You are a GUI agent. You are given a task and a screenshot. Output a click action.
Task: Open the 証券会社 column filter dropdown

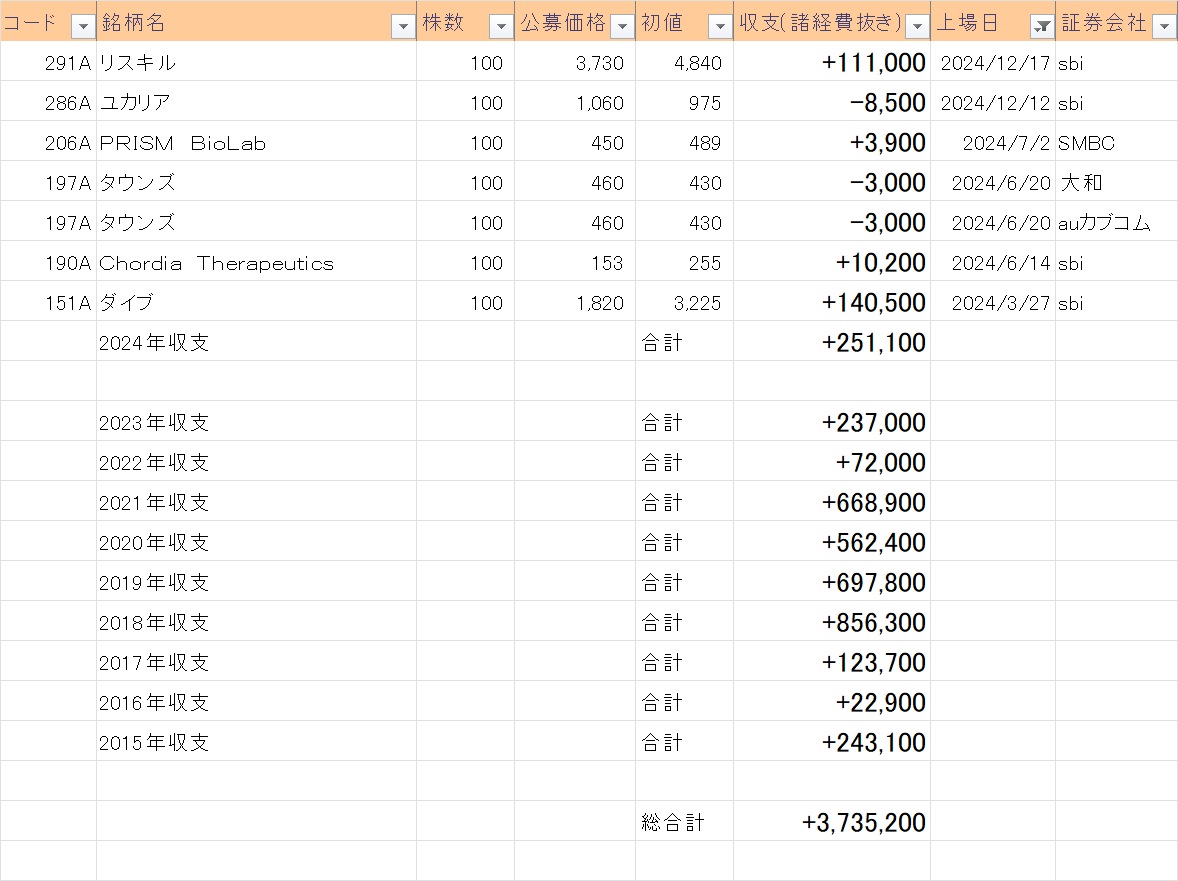1164,26
